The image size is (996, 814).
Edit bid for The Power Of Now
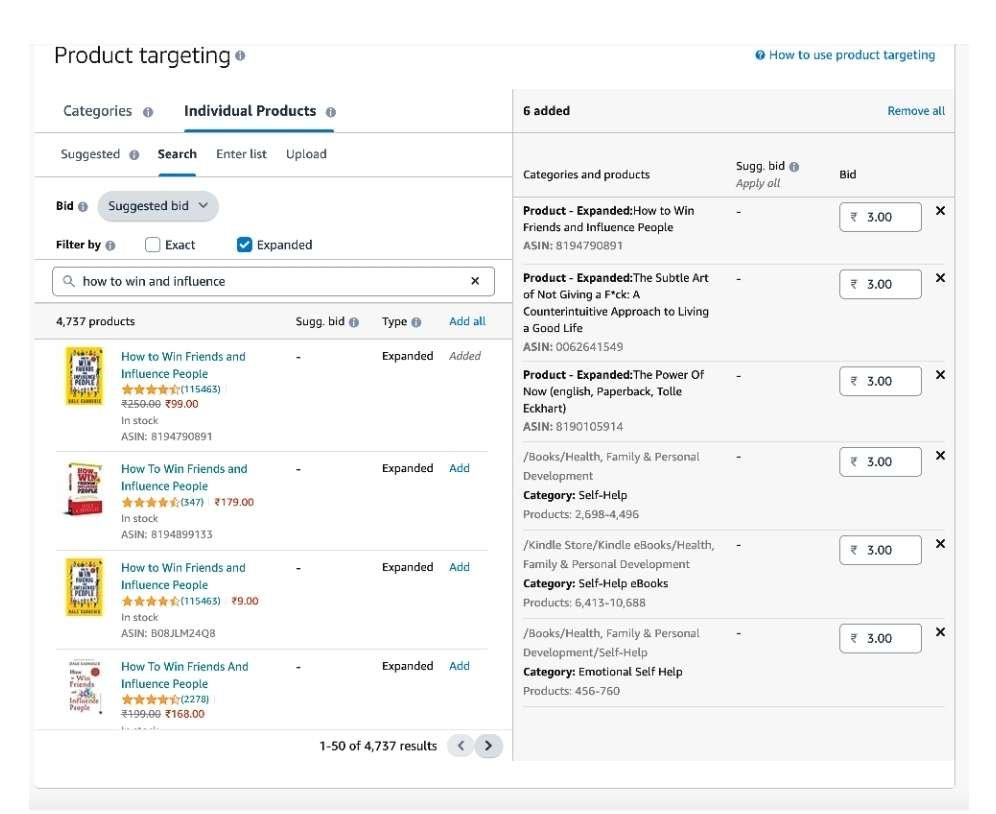coord(880,381)
